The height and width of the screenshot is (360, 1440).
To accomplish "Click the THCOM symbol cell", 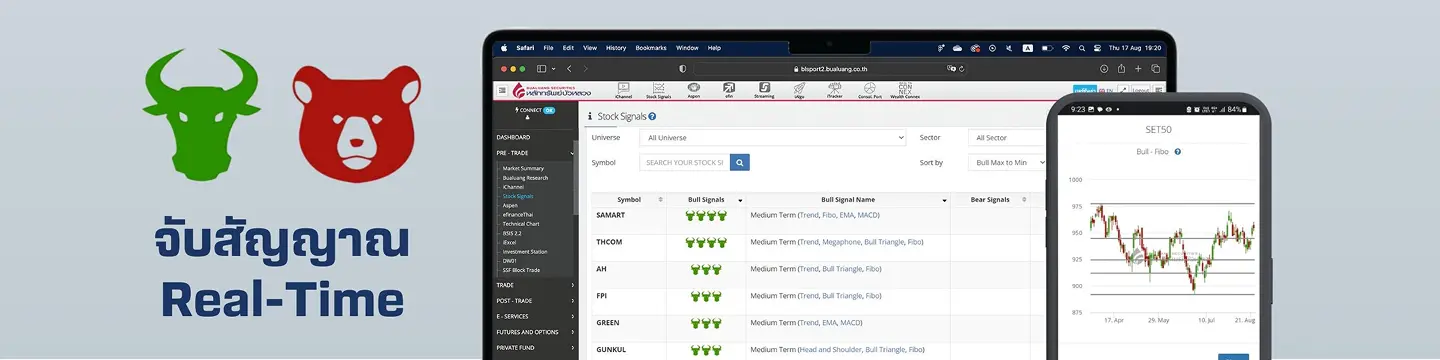I will 630,248.
